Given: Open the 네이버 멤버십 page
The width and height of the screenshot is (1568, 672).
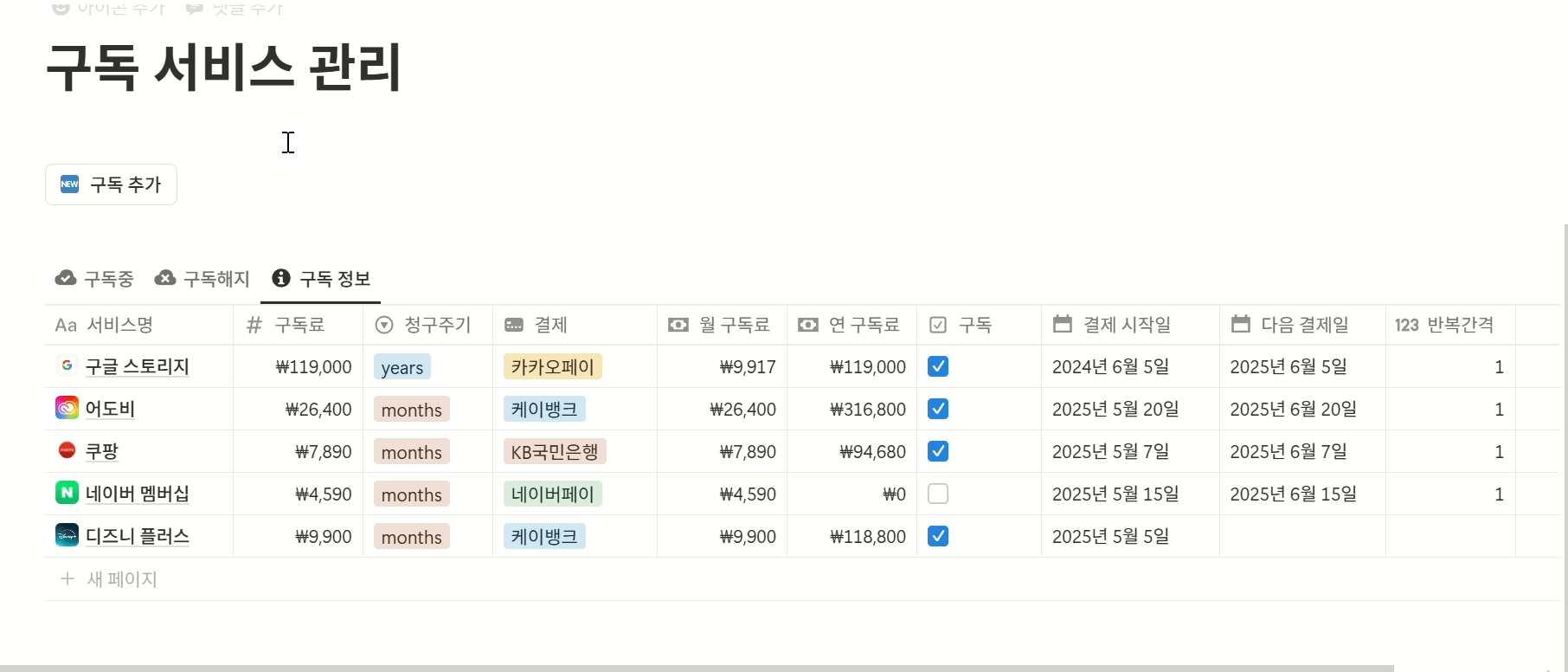Looking at the screenshot, I should (x=138, y=494).
